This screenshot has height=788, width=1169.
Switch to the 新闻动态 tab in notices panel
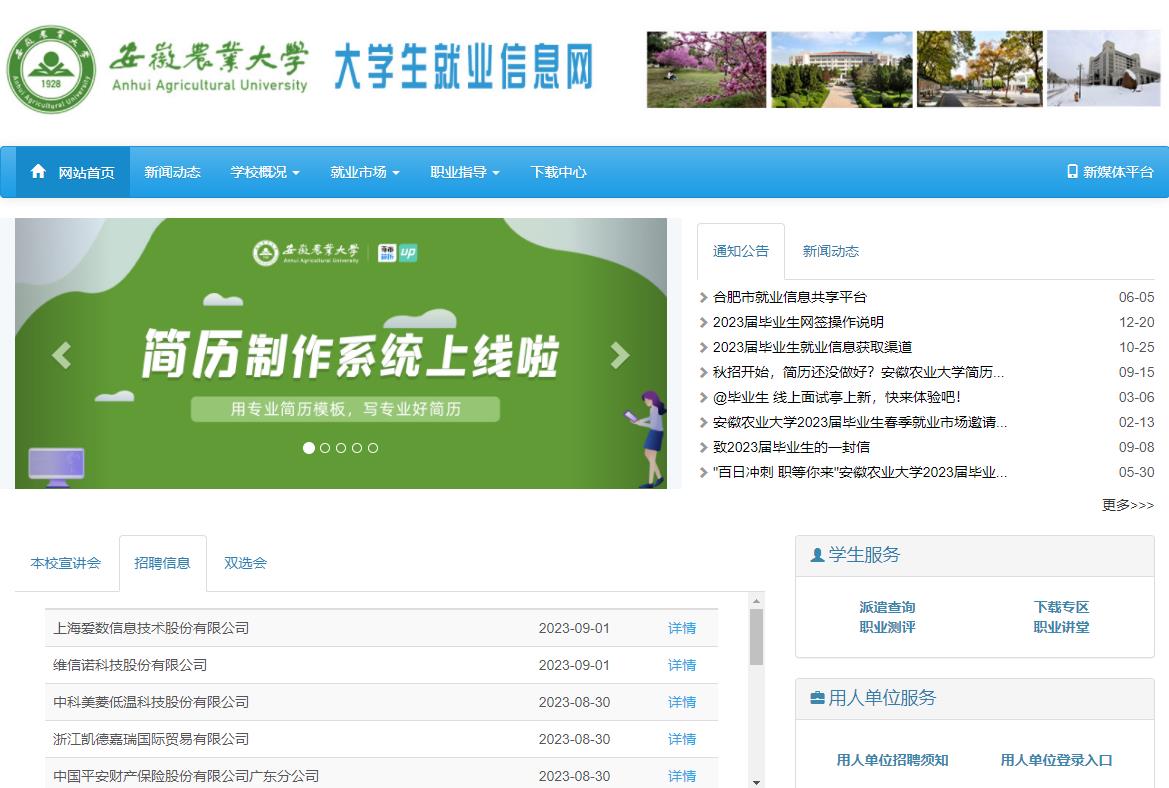coord(830,252)
